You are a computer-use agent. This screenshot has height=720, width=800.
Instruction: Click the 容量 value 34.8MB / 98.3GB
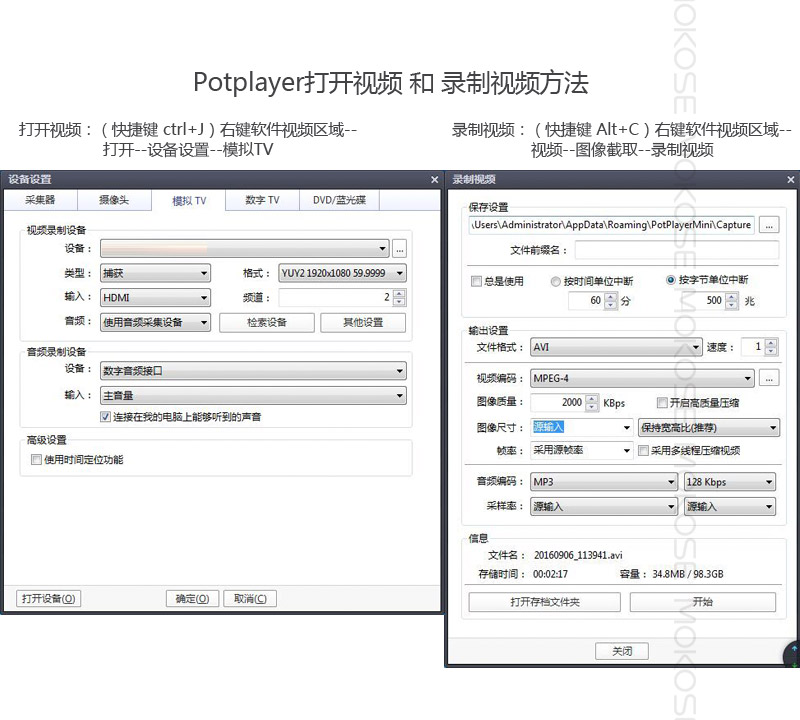click(688, 574)
